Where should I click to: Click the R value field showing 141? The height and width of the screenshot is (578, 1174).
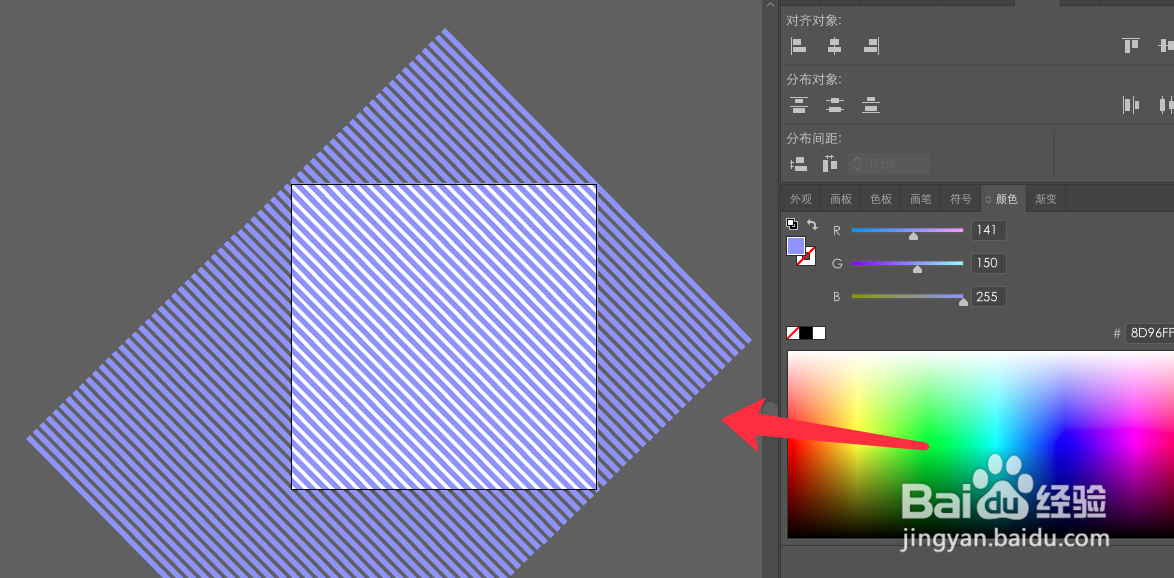988,231
